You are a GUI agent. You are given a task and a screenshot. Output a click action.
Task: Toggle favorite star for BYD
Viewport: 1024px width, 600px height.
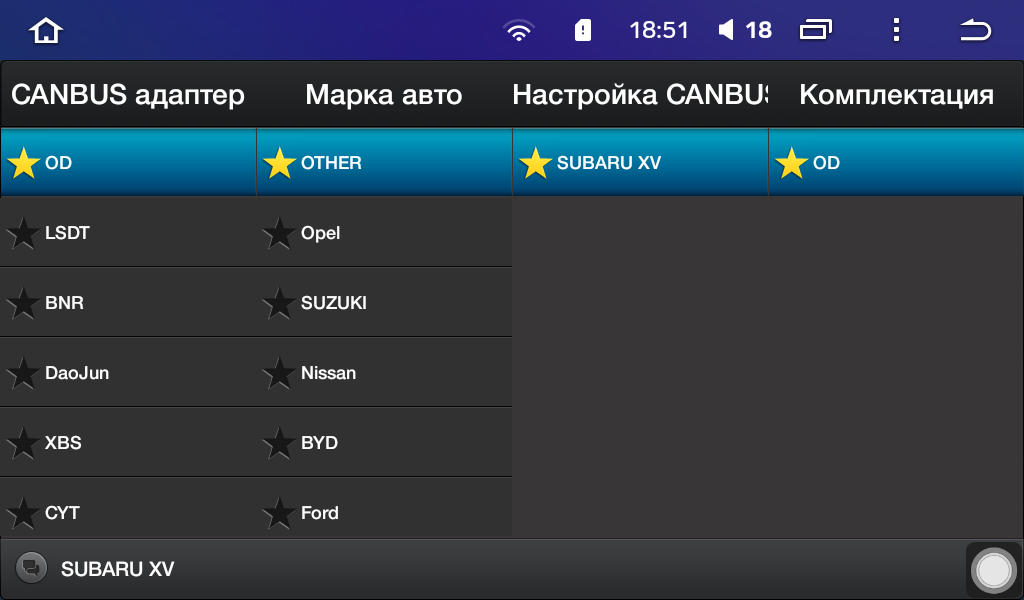tap(280, 443)
